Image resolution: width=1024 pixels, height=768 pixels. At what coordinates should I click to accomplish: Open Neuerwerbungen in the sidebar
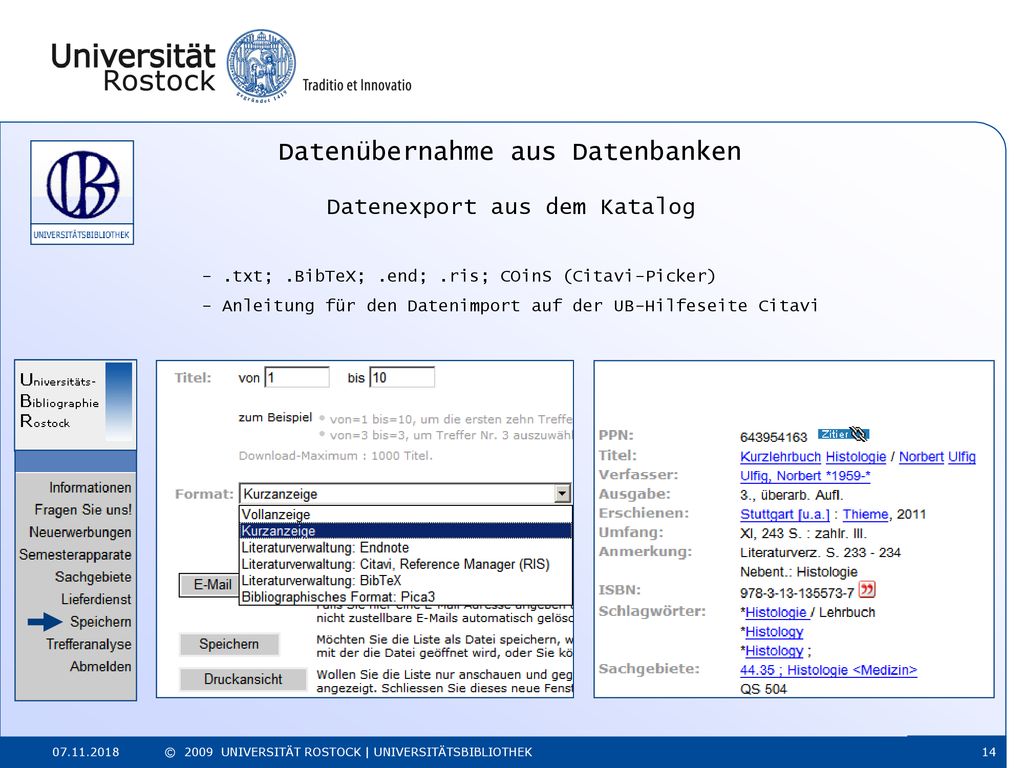[x=80, y=532]
